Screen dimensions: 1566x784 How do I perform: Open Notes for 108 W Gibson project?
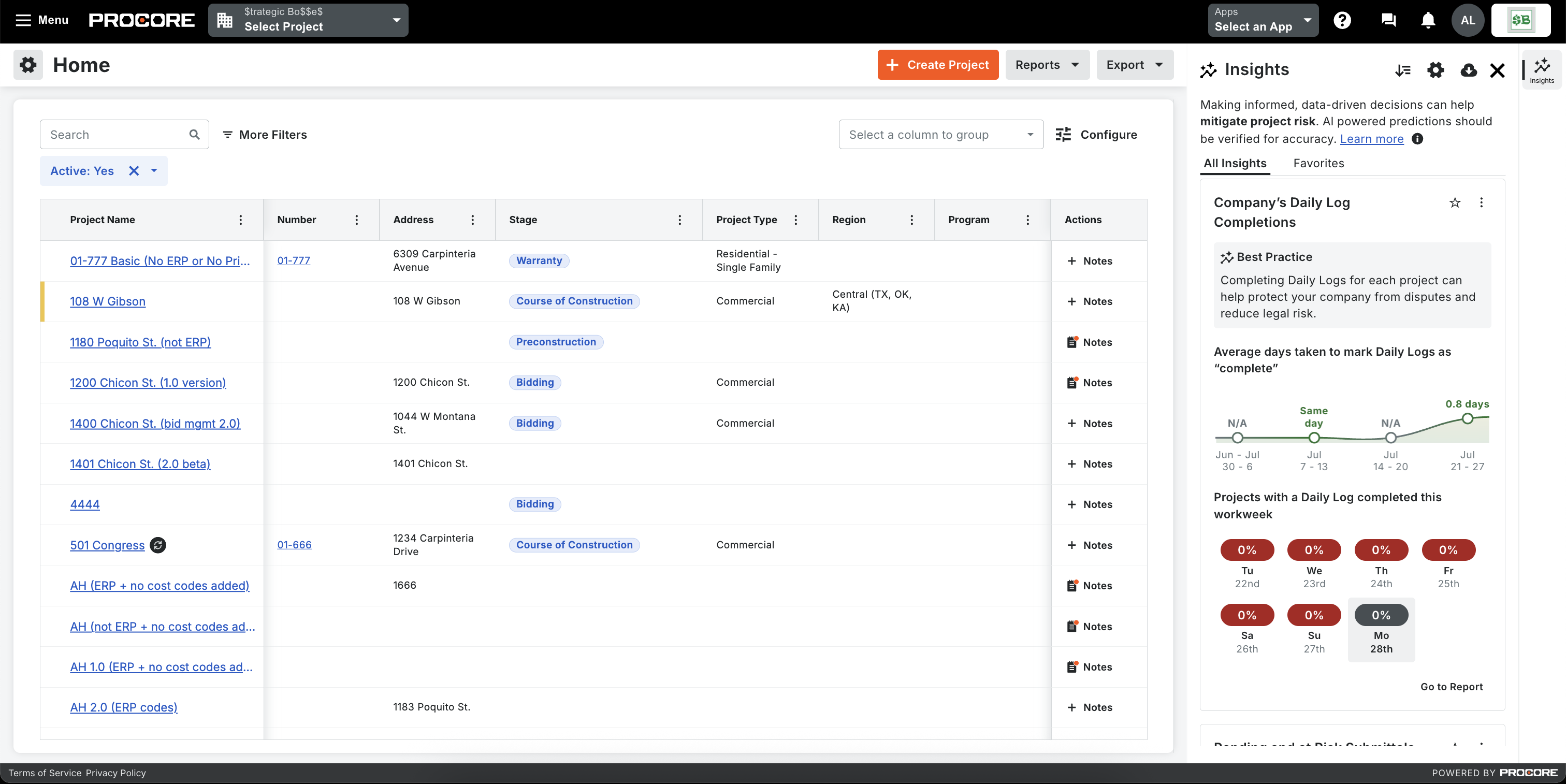tap(1090, 301)
